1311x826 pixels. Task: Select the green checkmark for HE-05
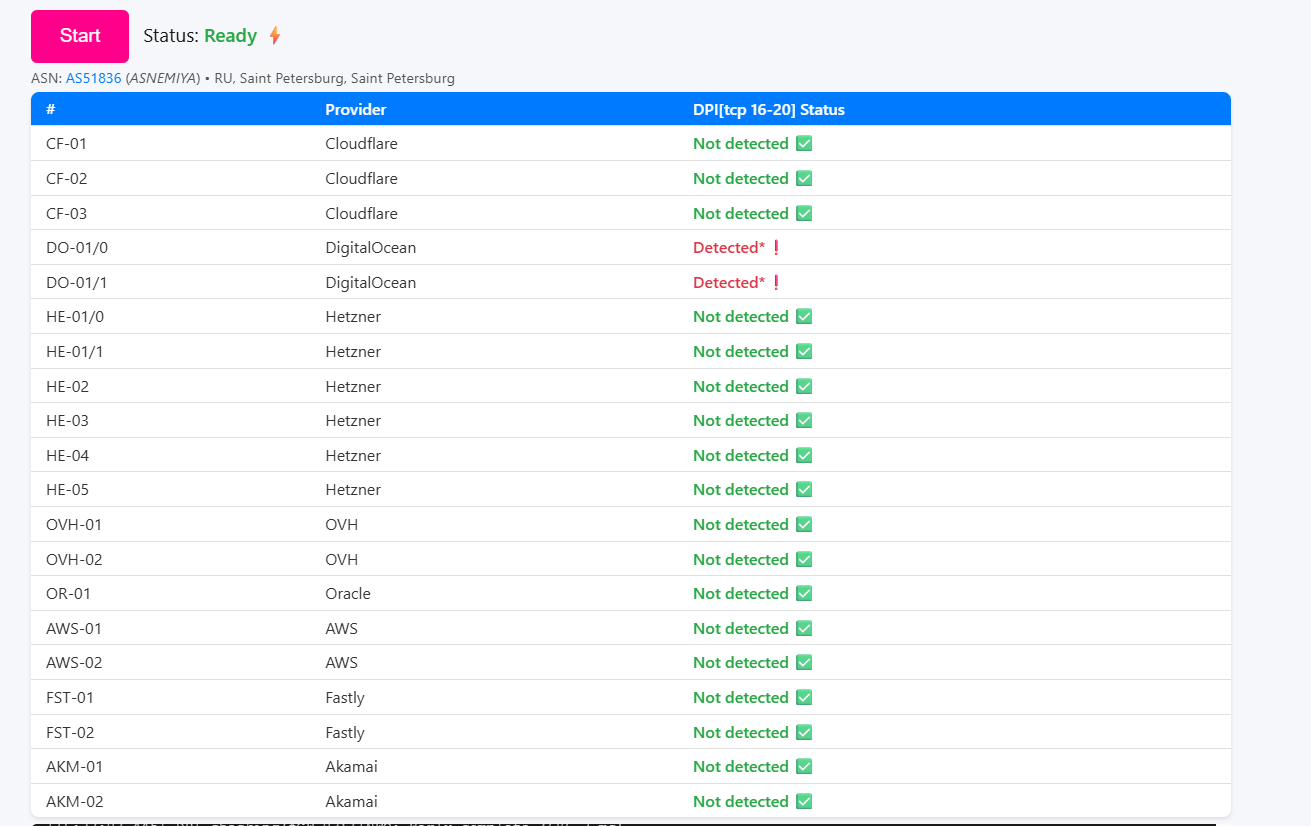(804, 490)
